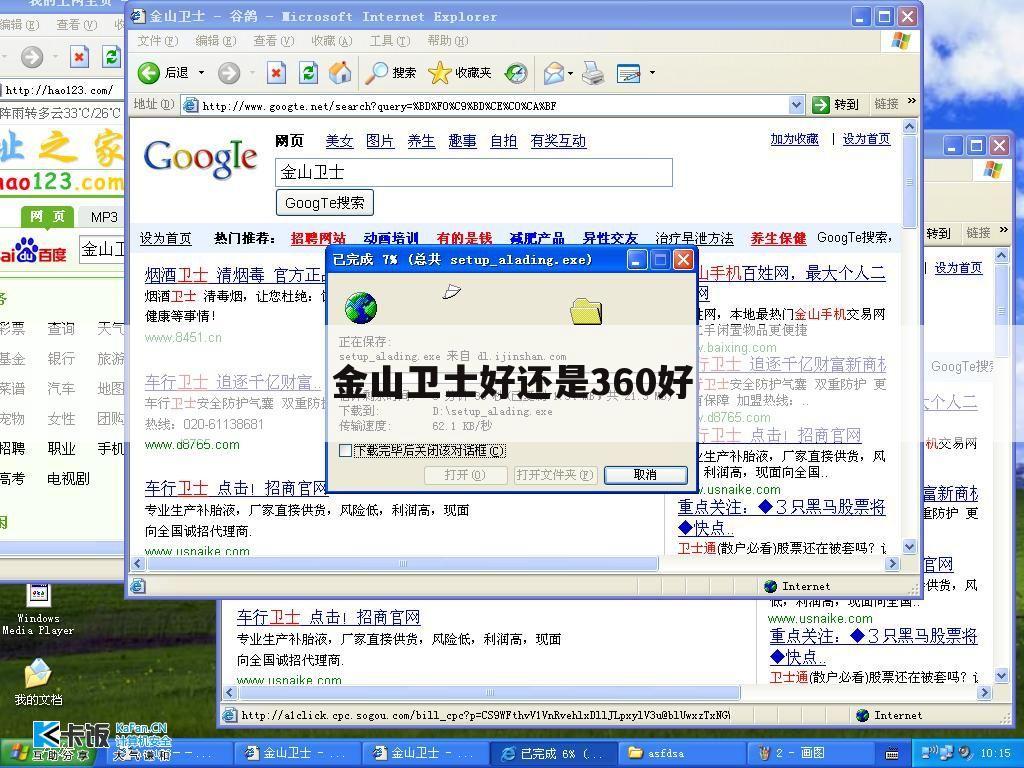The width and height of the screenshot is (1024, 768).
Task: Click the History icon in the IE toolbar
Action: [x=516, y=72]
